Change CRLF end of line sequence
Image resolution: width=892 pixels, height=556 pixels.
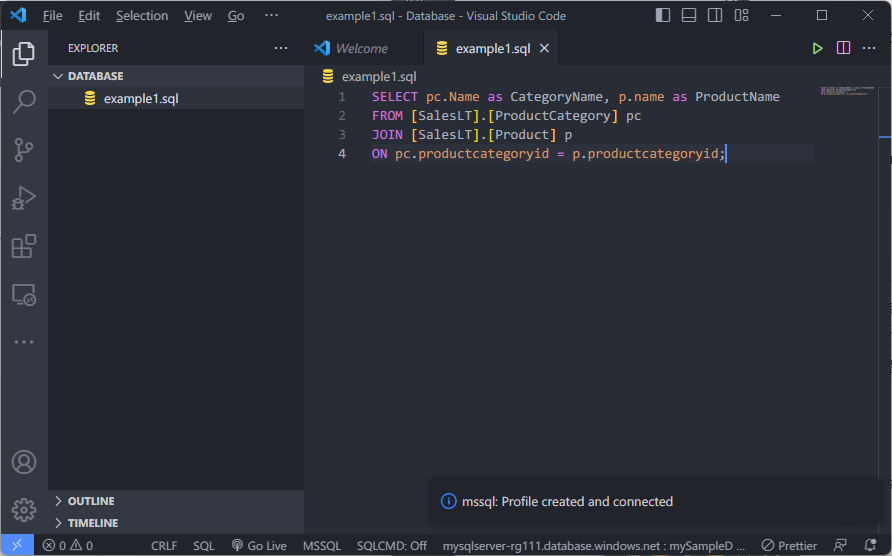pos(164,546)
